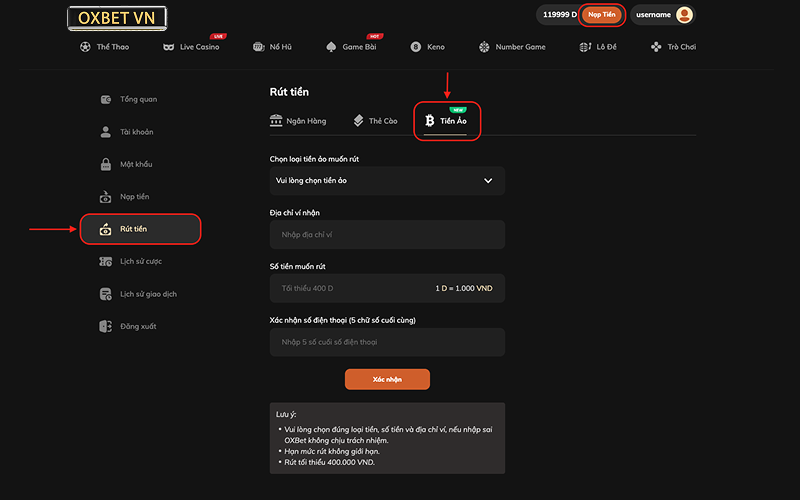Open the Trò Chơi games category
The height and width of the screenshot is (500, 800).
[672, 47]
